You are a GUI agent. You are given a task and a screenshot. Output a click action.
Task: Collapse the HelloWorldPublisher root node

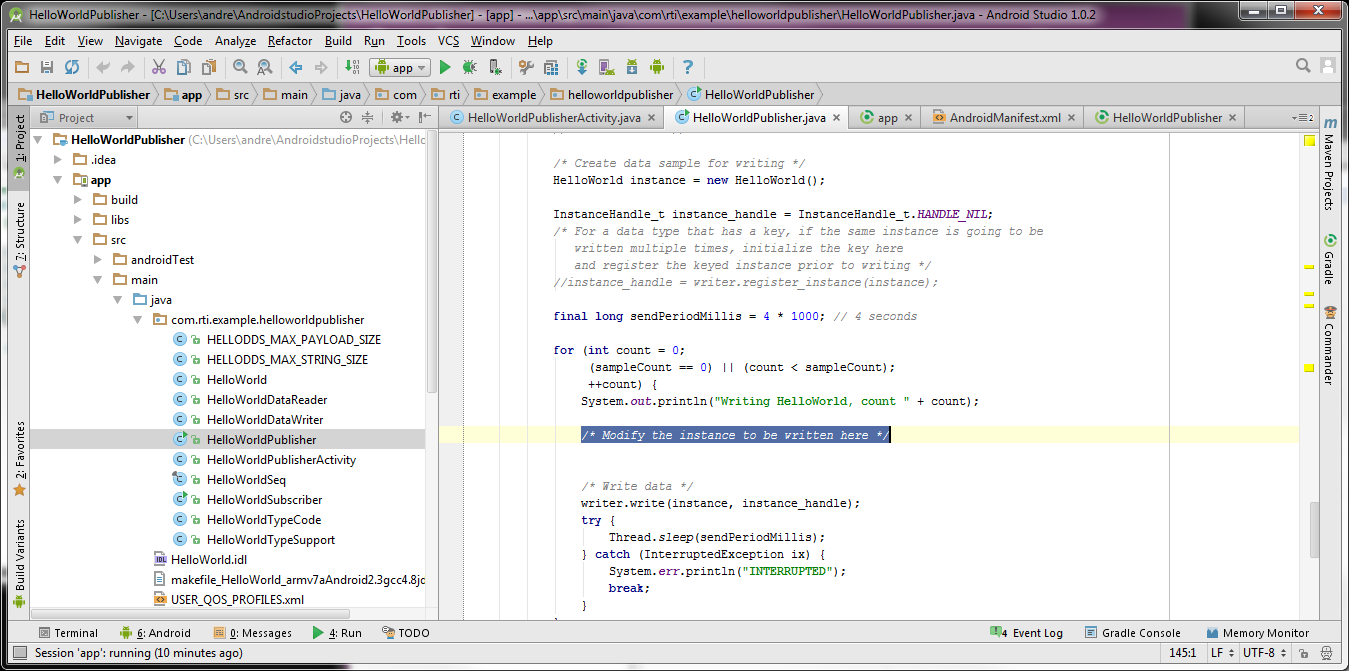tap(38, 140)
